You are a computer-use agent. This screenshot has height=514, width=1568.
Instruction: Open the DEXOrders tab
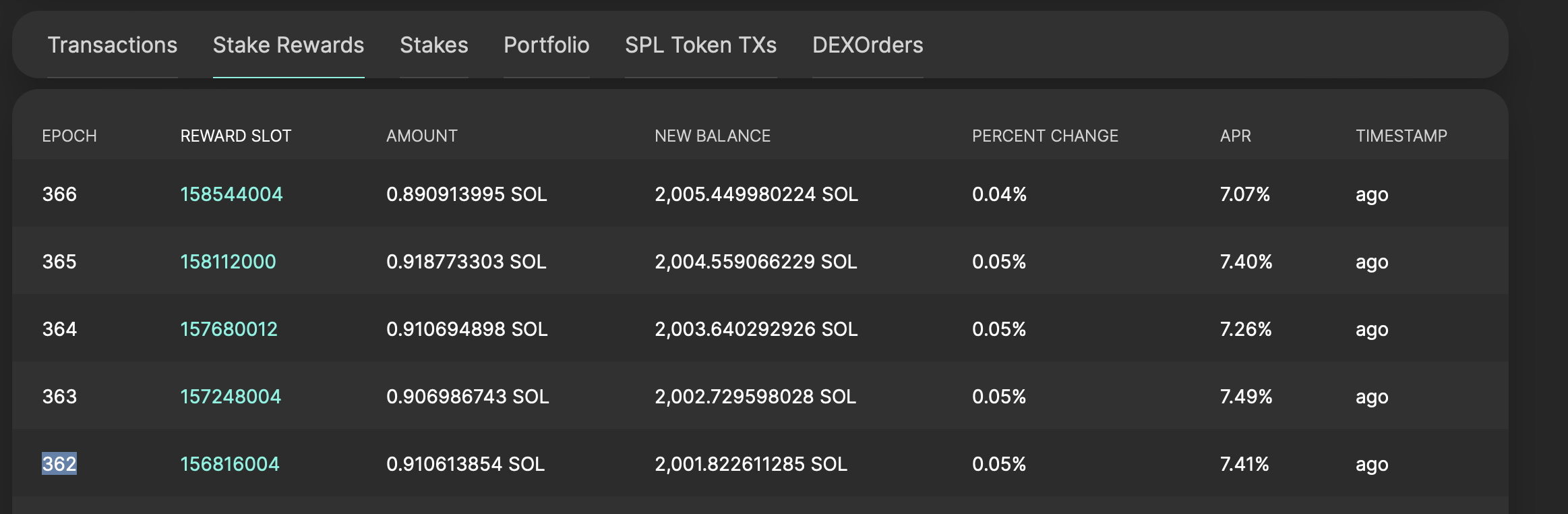[868, 45]
